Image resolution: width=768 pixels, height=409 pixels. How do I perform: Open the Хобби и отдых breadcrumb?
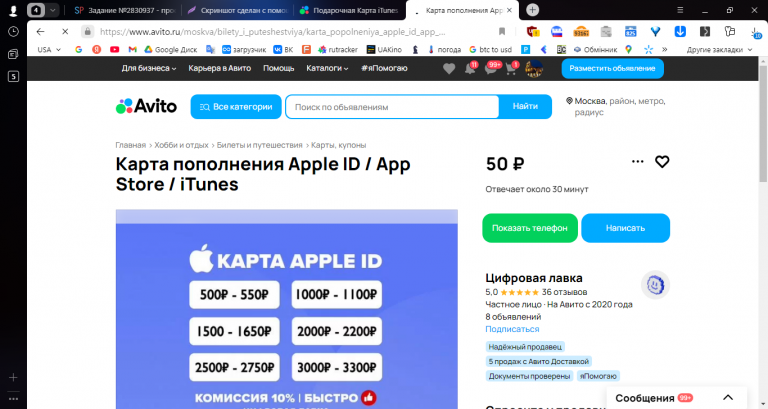point(181,145)
